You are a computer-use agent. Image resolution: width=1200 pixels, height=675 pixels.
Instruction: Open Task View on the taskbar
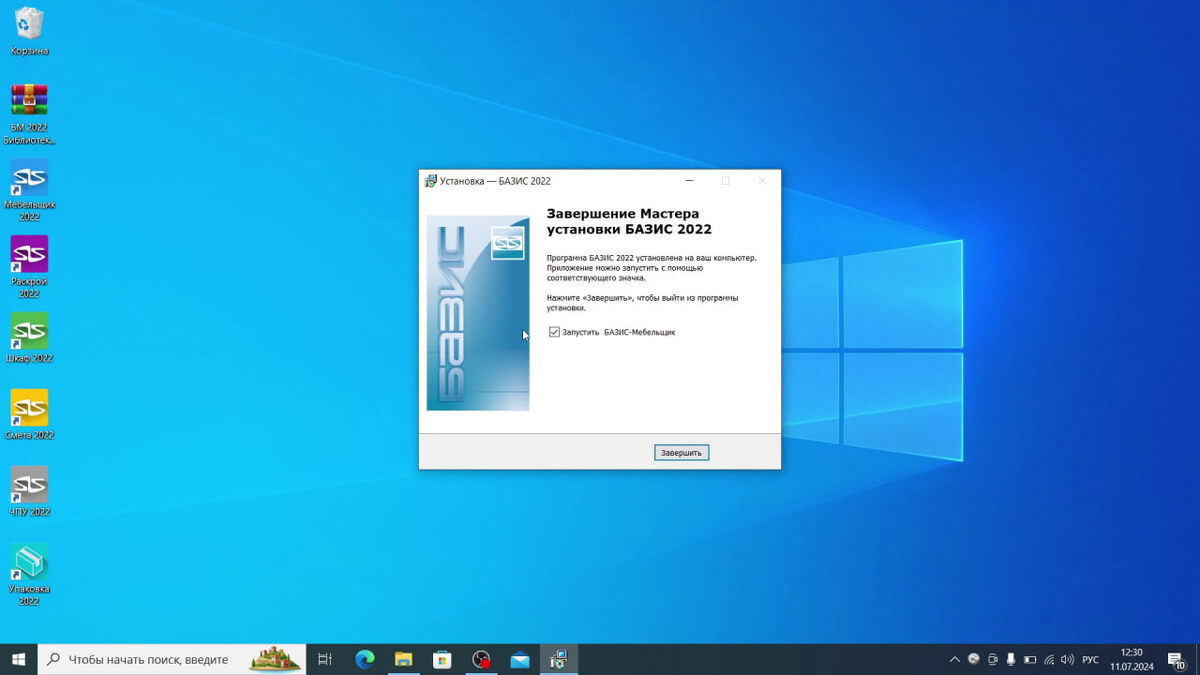tap(325, 660)
